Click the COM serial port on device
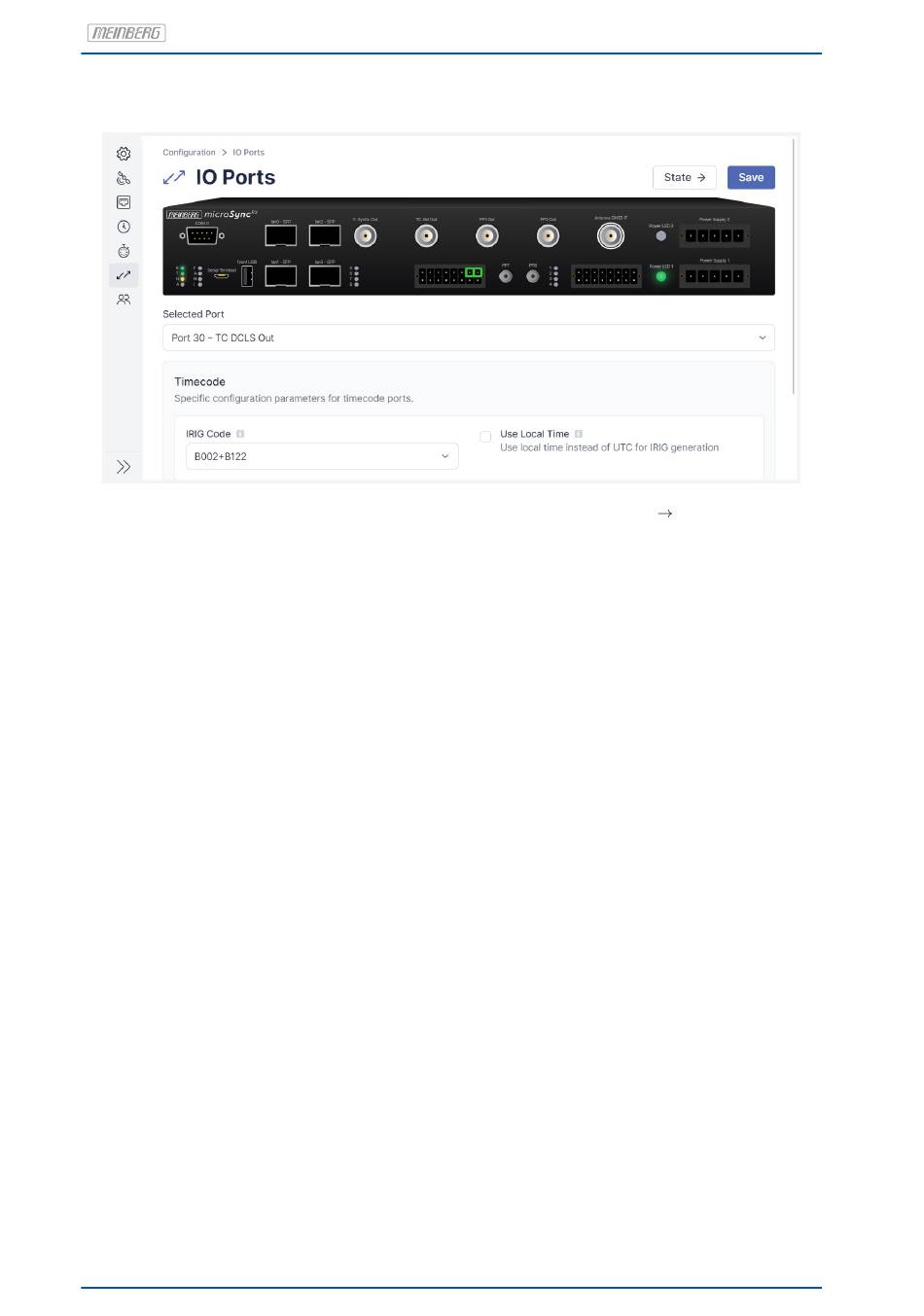The width and height of the screenshot is (924, 1316). [201, 235]
